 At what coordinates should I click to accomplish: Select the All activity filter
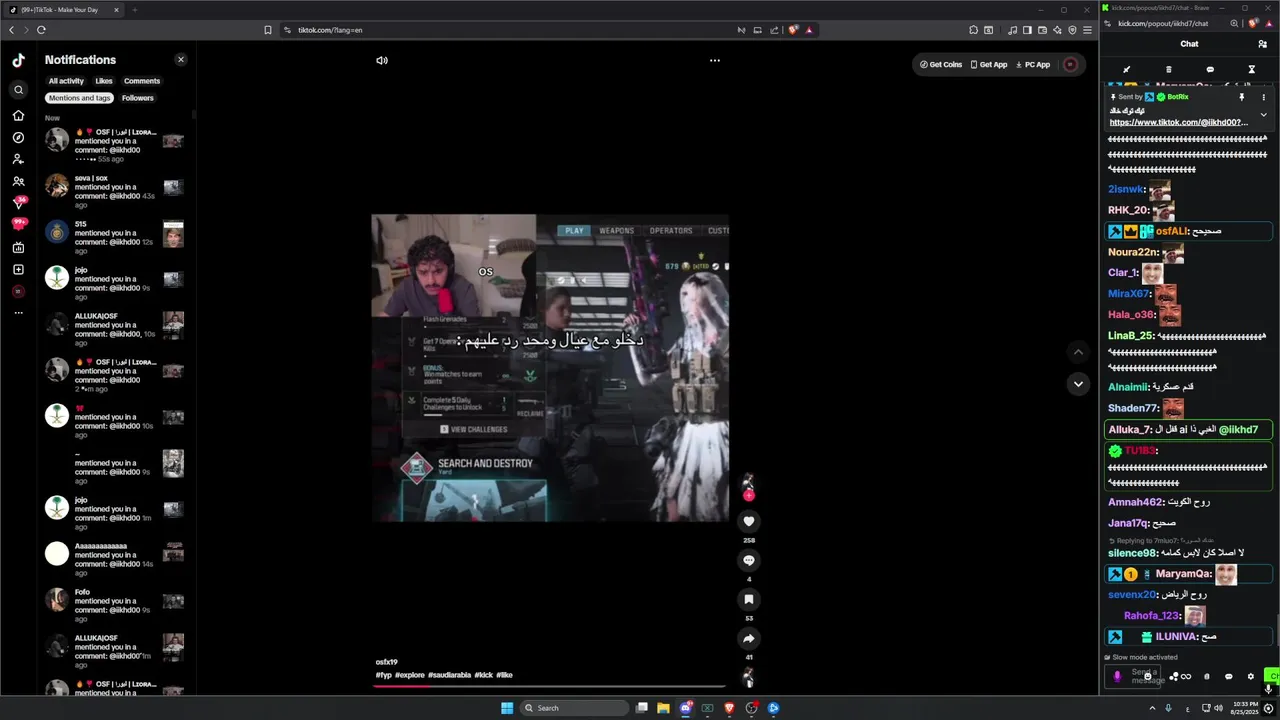(x=66, y=81)
